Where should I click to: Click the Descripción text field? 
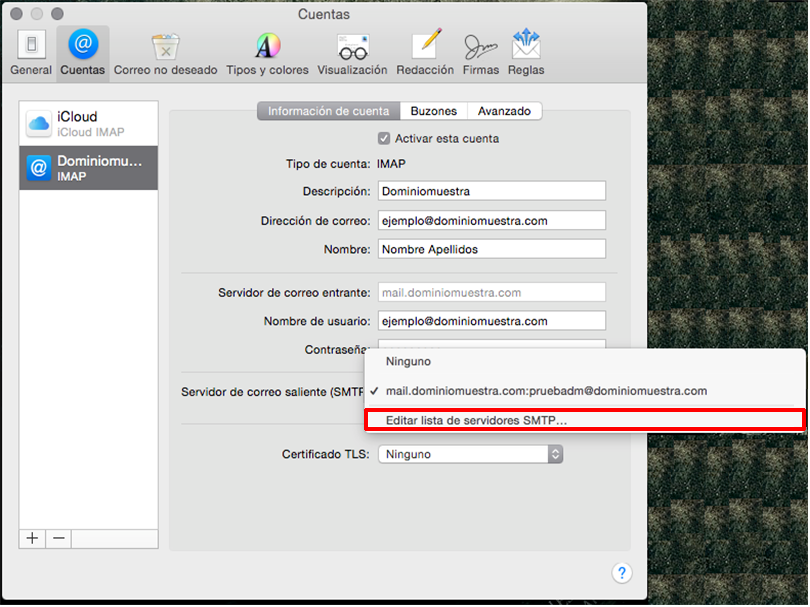492,191
